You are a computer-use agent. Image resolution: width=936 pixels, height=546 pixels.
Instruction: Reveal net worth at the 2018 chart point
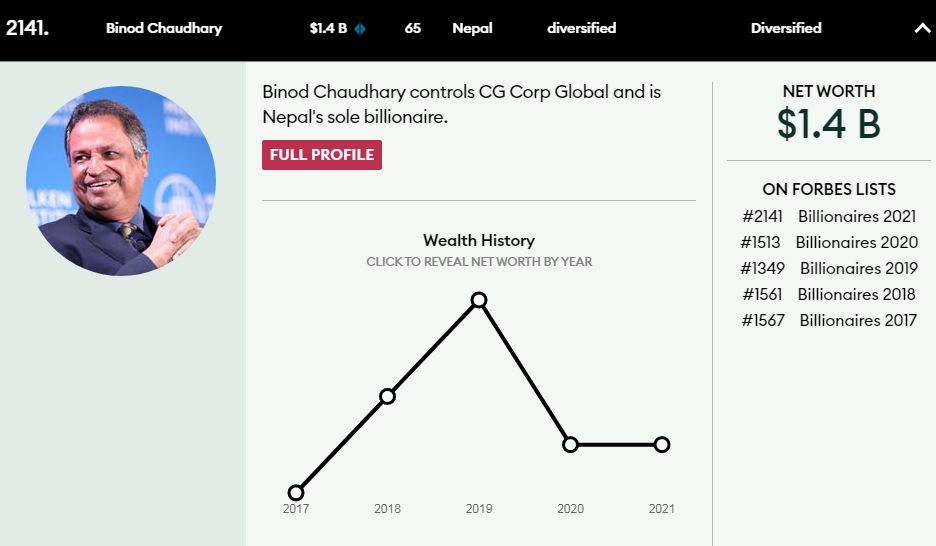click(387, 396)
